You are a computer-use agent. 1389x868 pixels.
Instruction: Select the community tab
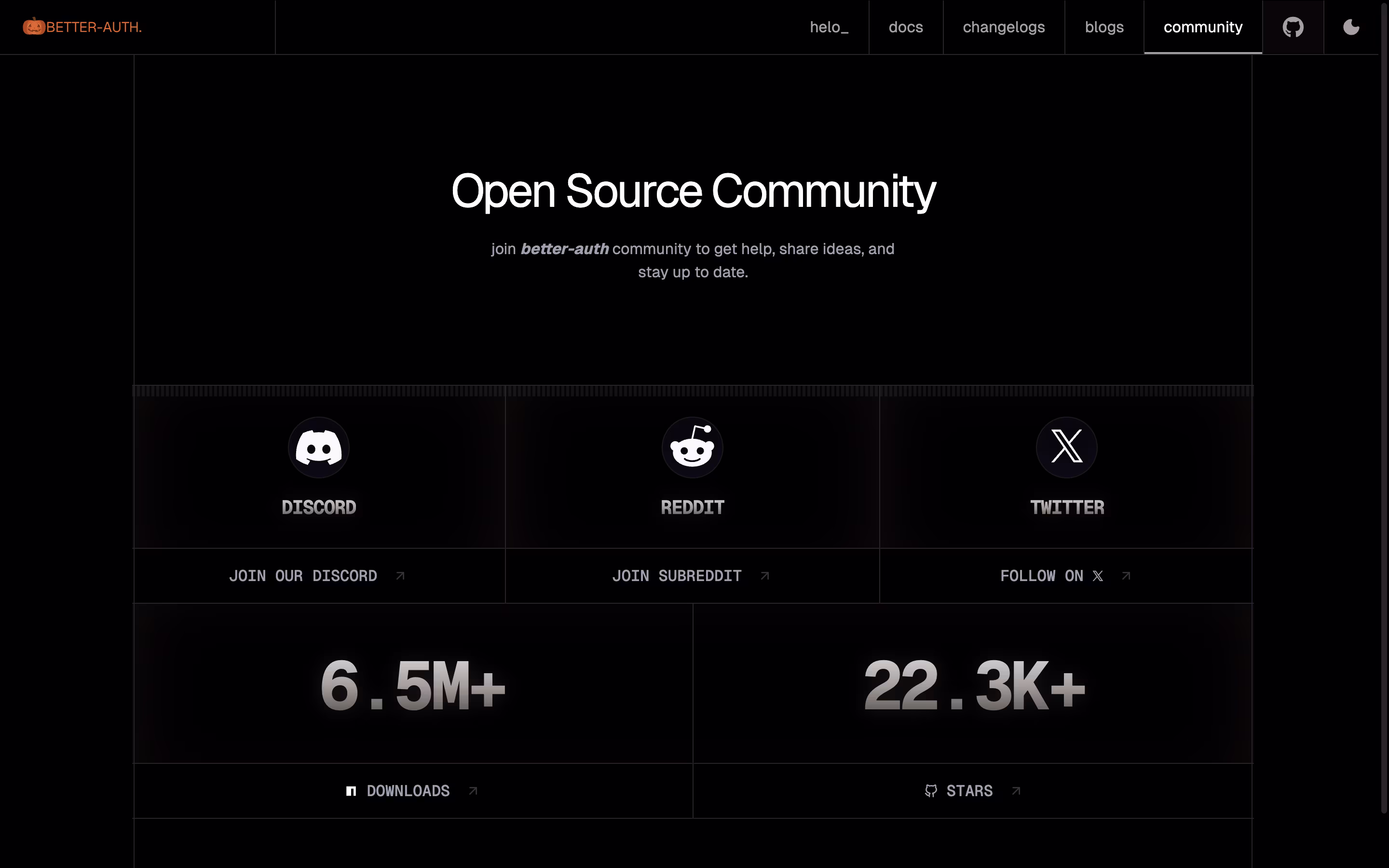point(1202,27)
